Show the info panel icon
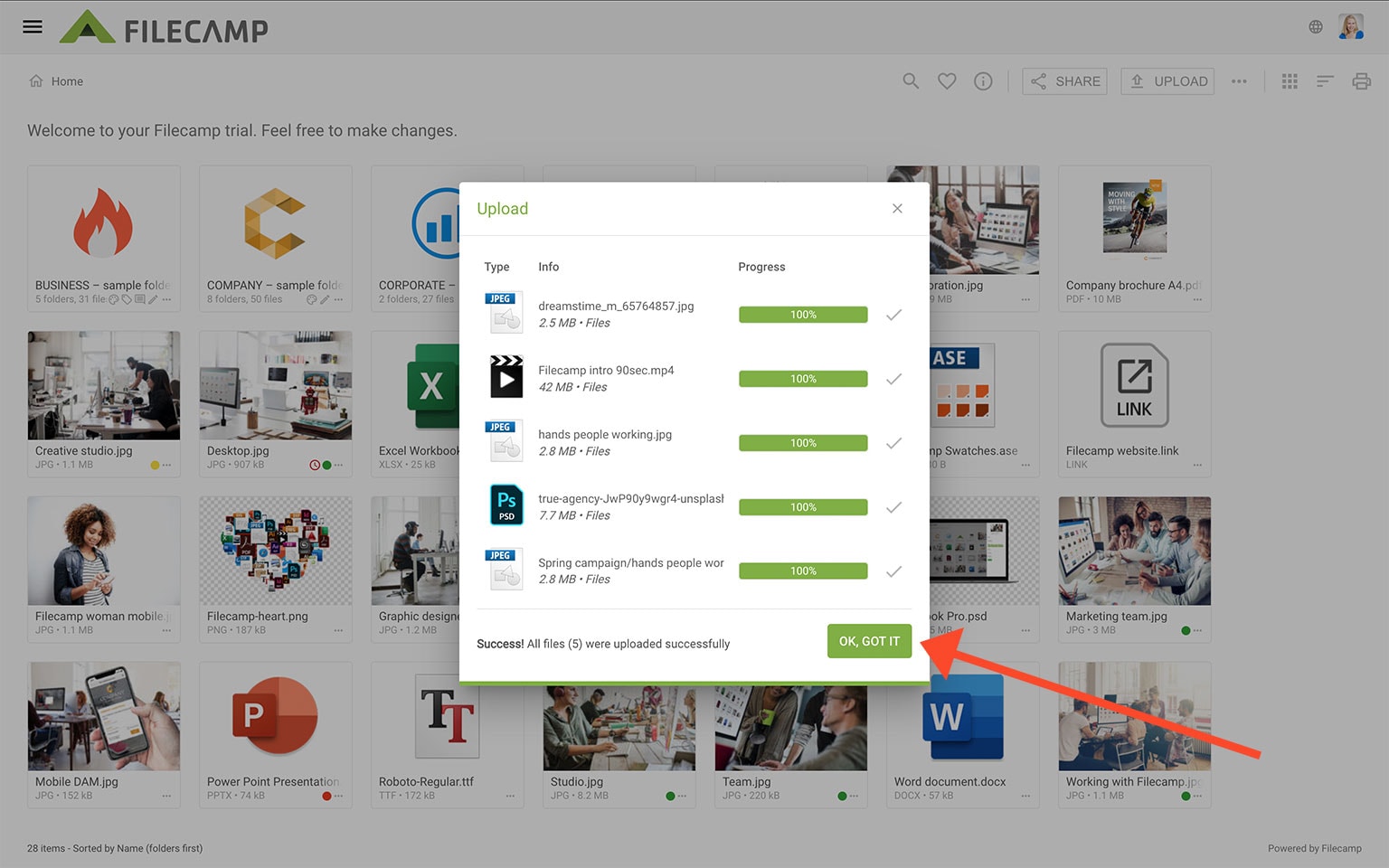Viewport: 1389px width, 868px height. click(x=983, y=81)
